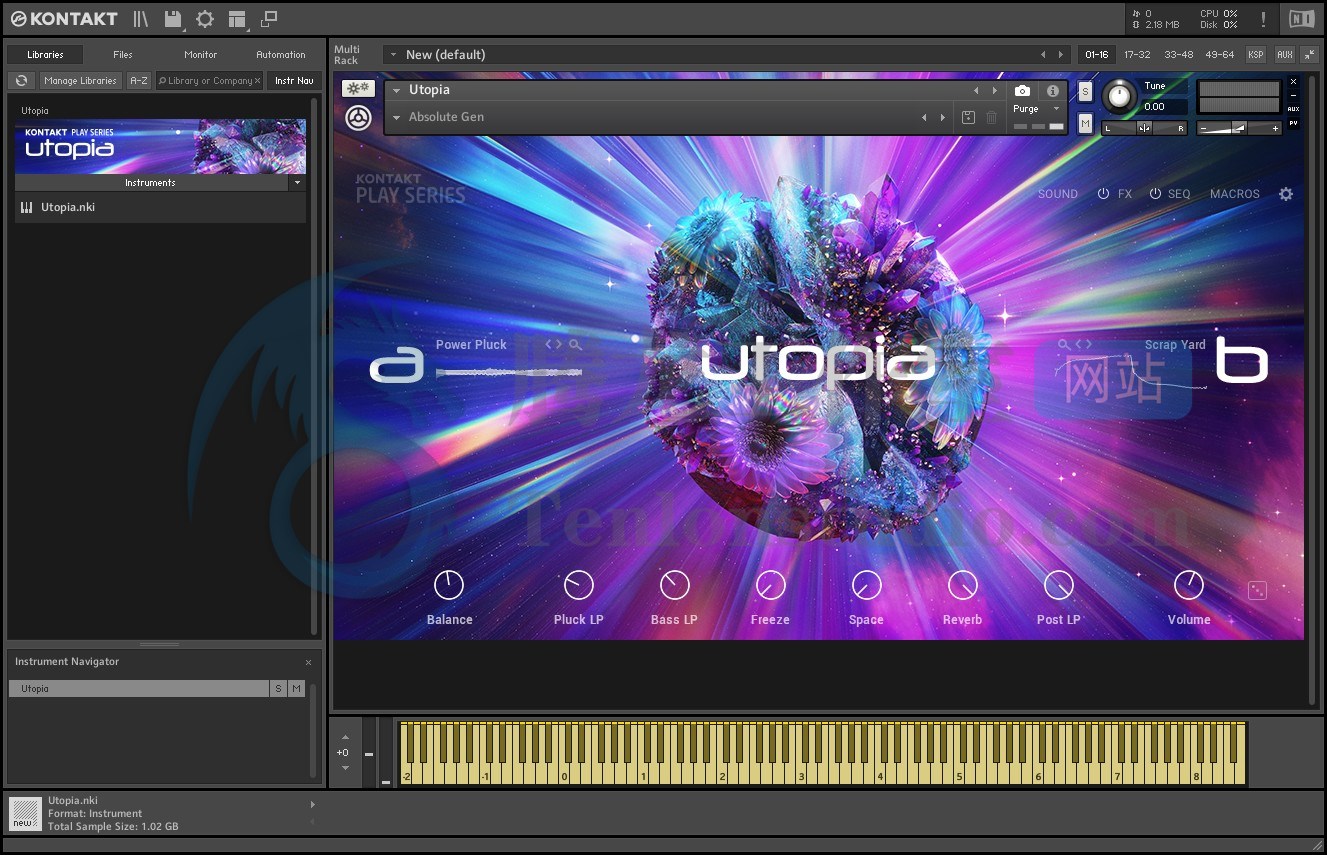This screenshot has width=1327, height=855.
Task: Click the Native Instruments NI logo
Action: pos(1301,19)
